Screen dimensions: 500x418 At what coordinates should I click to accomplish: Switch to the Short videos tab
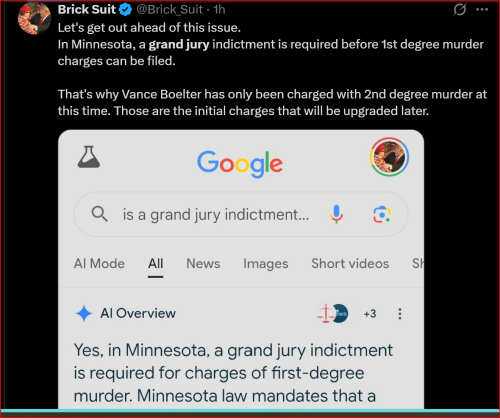pos(350,263)
